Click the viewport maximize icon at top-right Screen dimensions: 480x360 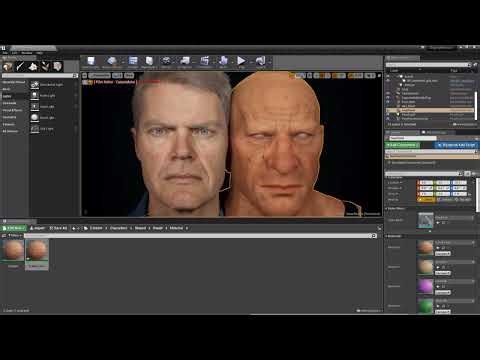(379, 76)
